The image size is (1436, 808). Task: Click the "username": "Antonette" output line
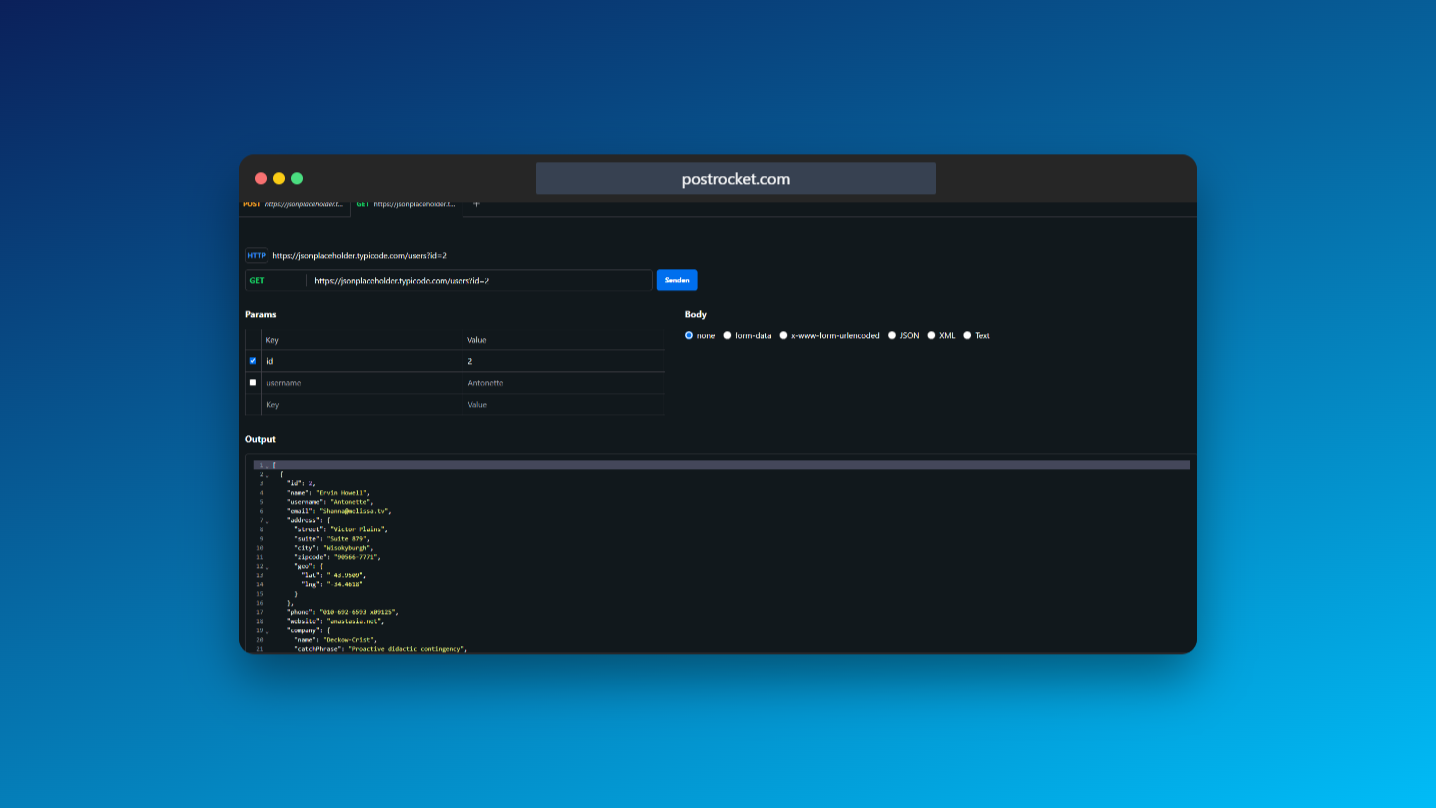point(330,502)
